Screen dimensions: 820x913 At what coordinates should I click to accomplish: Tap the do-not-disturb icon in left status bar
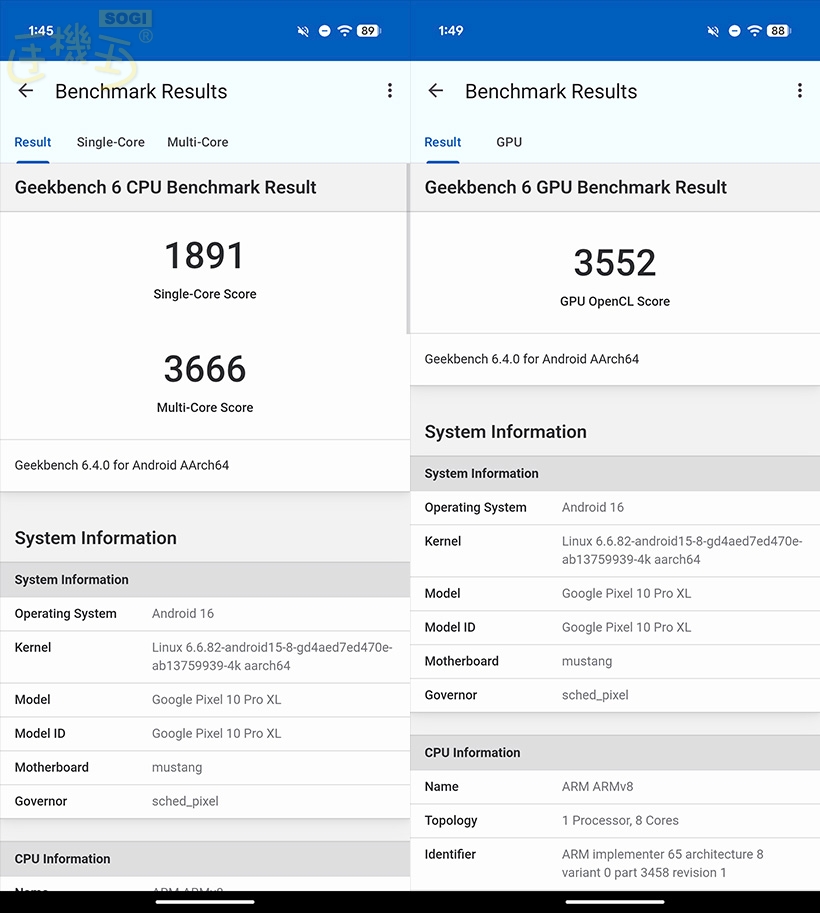(324, 31)
